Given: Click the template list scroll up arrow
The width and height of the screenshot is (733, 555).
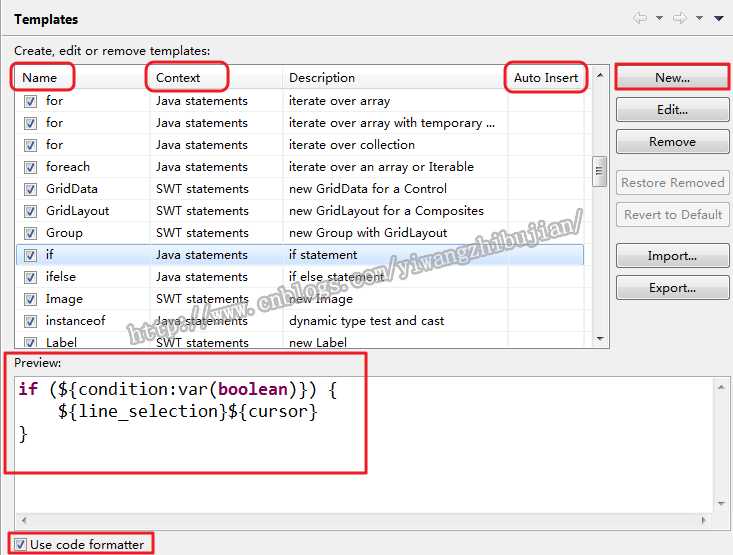Looking at the screenshot, I should (600, 75).
